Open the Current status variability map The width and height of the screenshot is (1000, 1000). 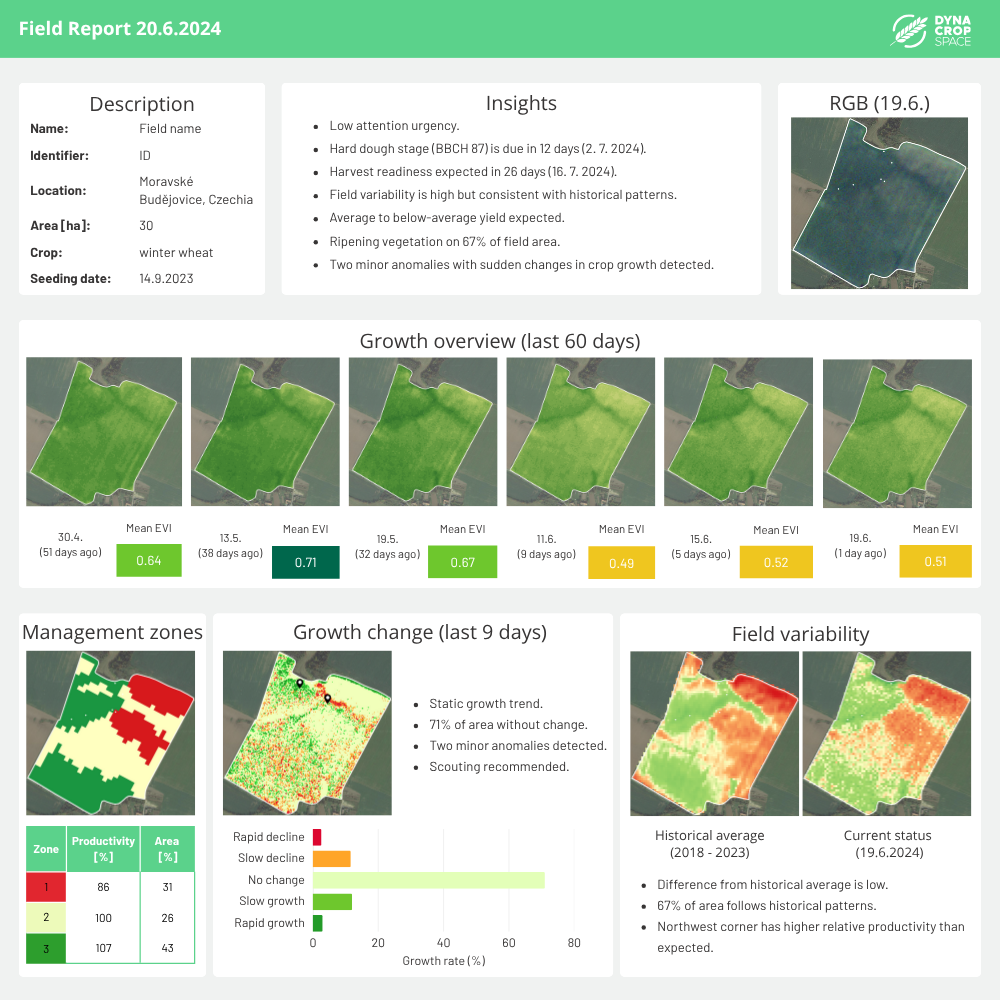point(886,733)
